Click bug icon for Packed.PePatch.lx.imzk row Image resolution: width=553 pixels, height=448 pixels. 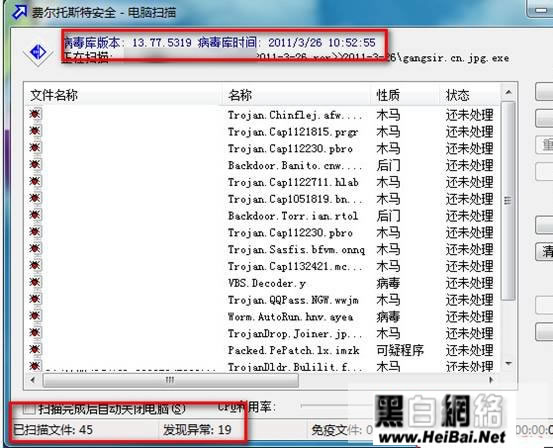point(35,349)
